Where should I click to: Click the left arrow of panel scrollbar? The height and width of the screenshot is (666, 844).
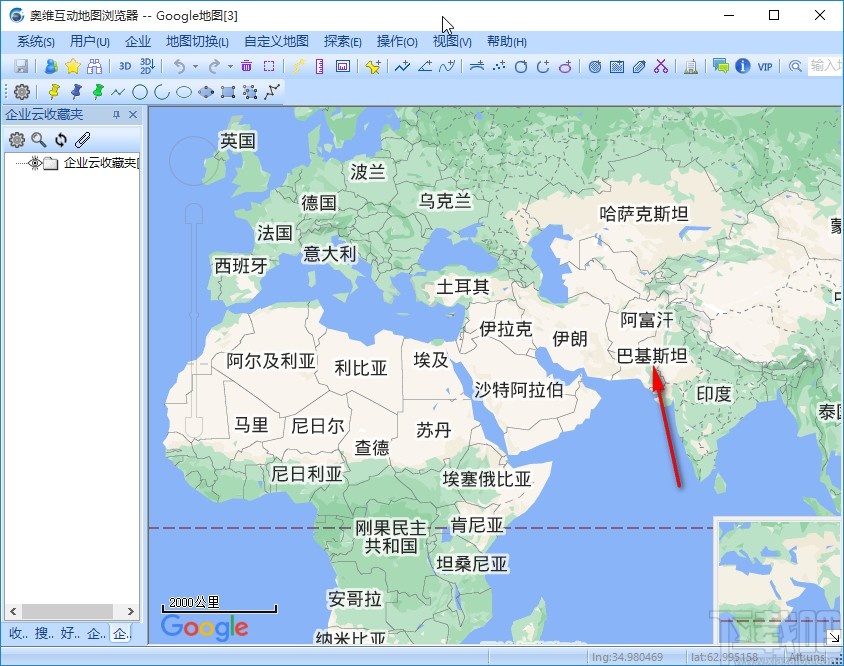point(13,611)
